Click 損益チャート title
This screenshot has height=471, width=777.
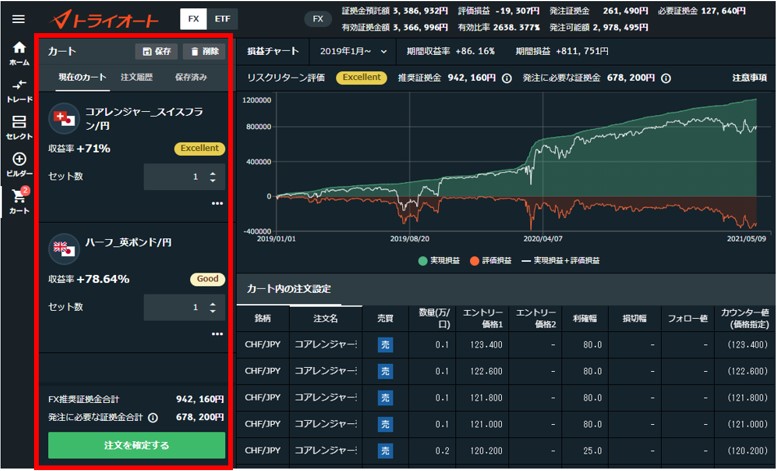[x=273, y=52]
